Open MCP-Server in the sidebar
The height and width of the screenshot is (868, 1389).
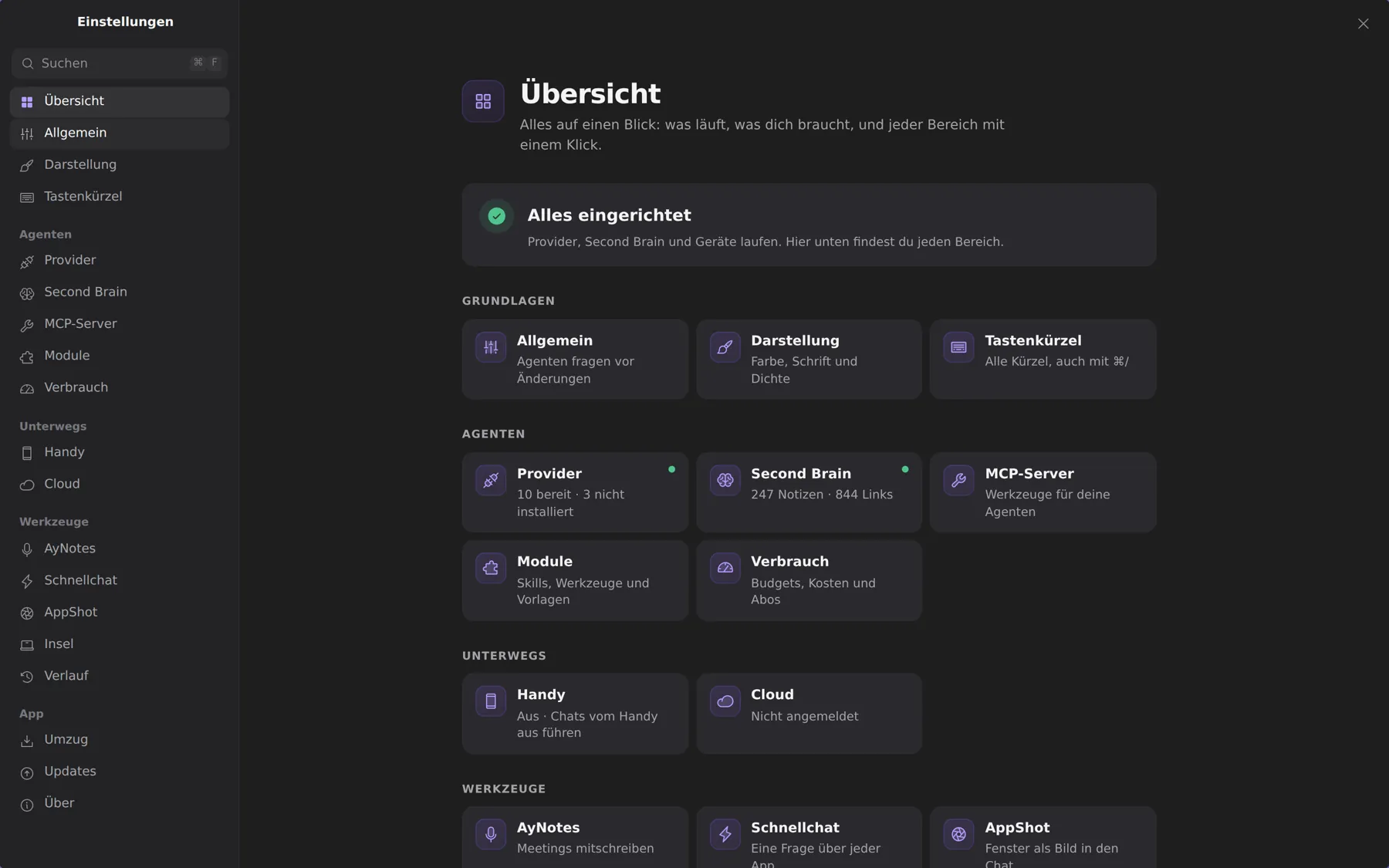point(120,324)
